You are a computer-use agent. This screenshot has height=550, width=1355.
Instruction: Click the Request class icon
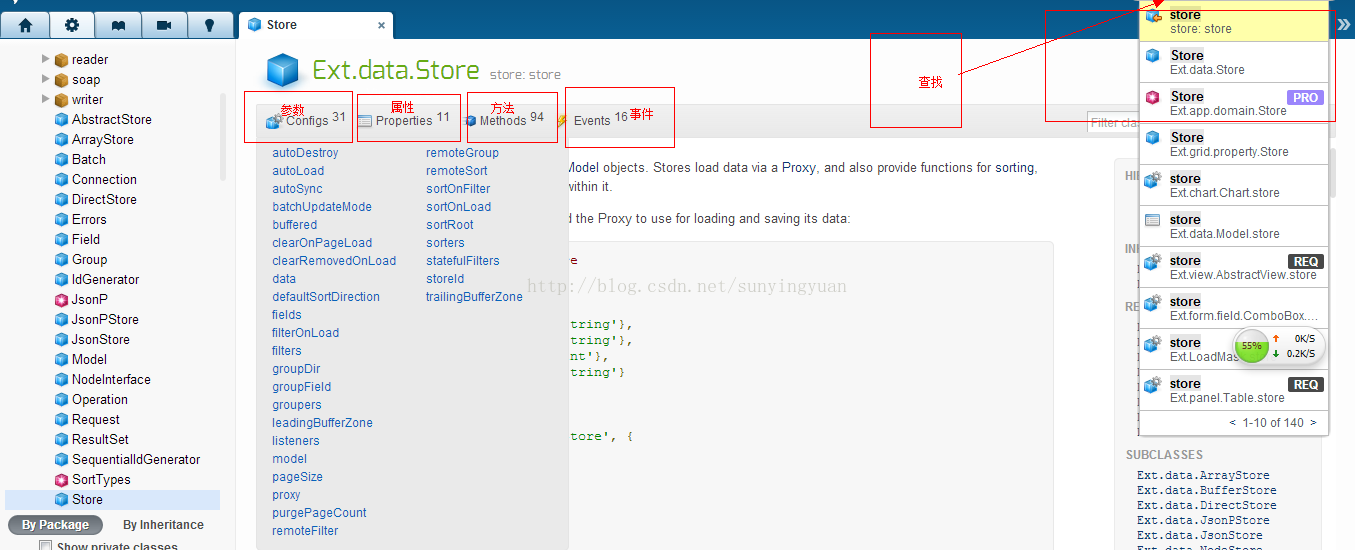coord(61,419)
